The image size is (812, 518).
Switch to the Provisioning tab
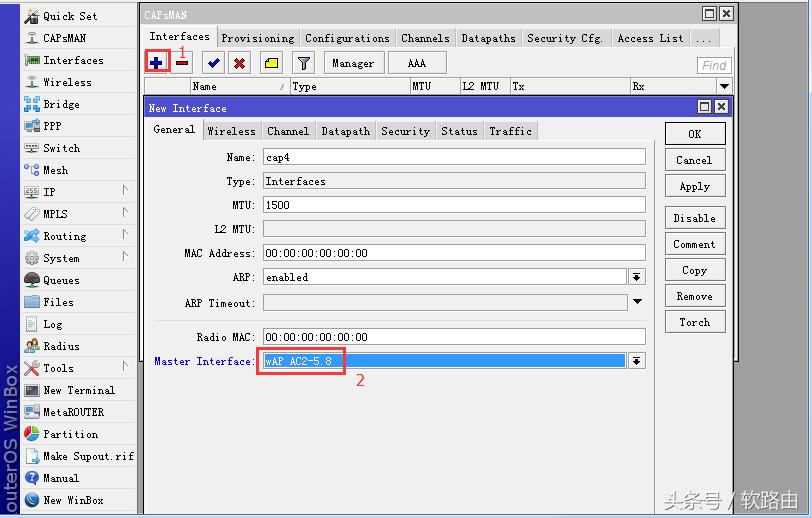coord(258,38)
